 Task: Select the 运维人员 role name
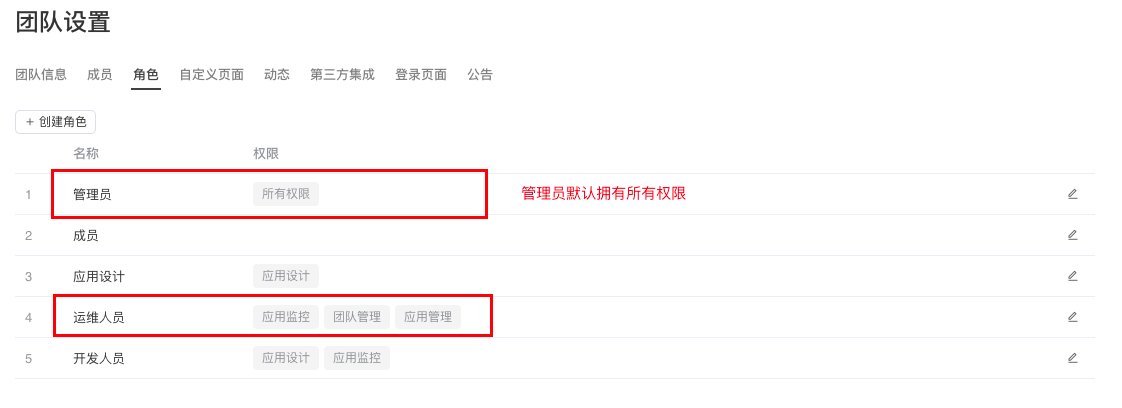coord(99,317)
